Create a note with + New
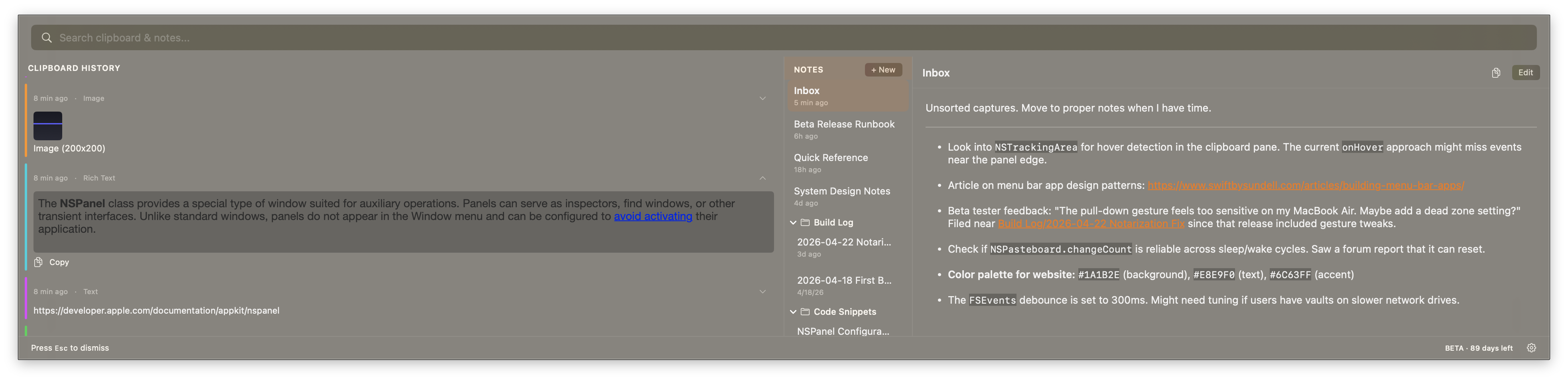 tap(882, 70)
